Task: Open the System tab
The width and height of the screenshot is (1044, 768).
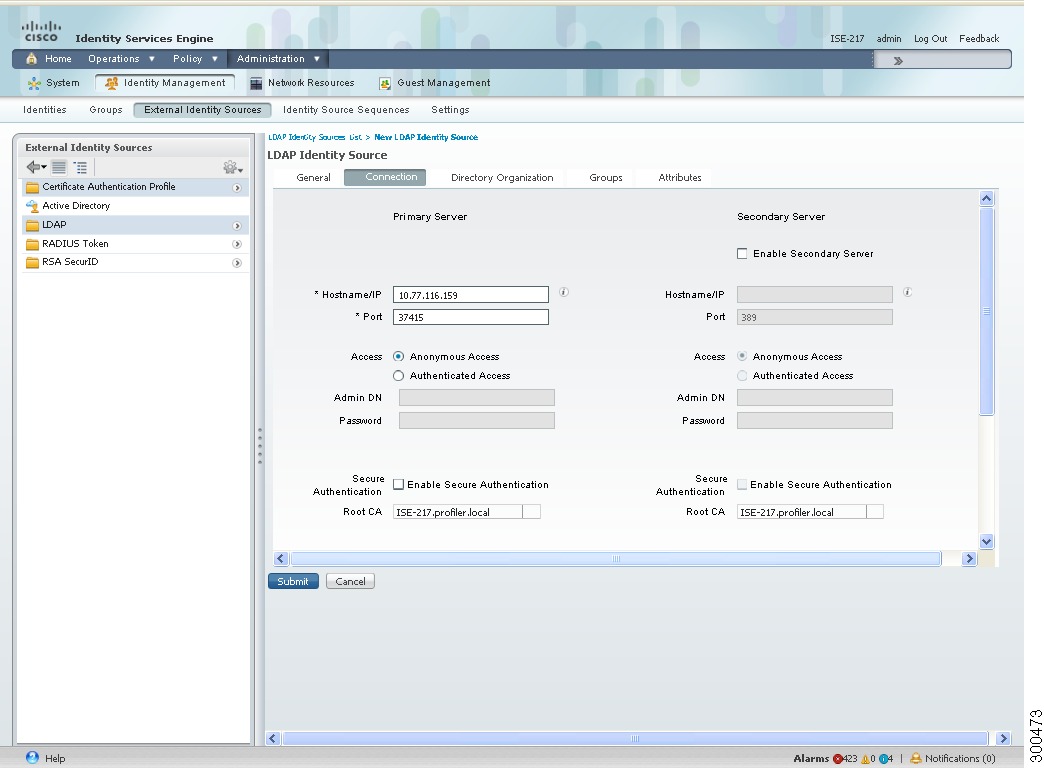Action: point(54,83)
